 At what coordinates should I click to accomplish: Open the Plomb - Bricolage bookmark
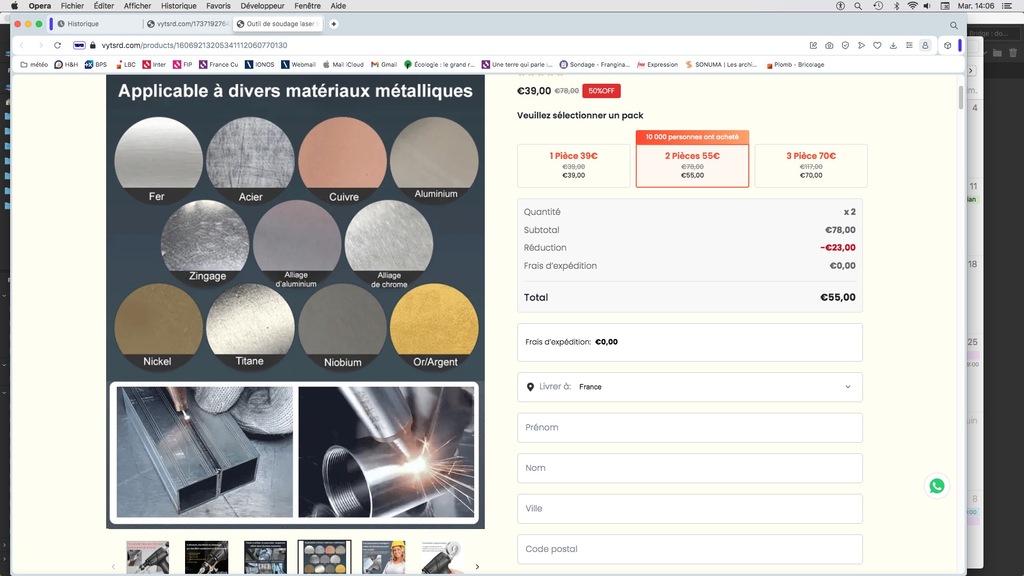click(796, 65)
